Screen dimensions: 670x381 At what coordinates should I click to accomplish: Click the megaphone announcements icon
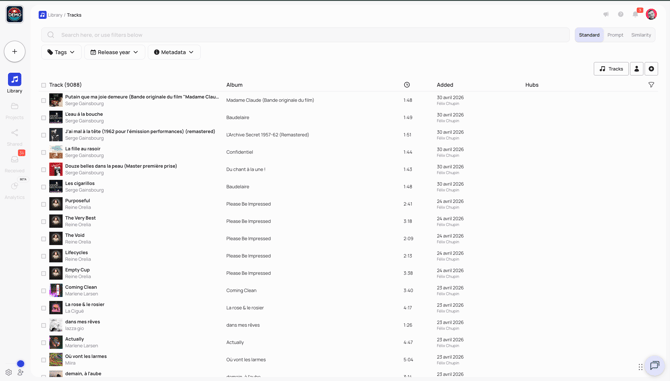click(x=606, y=15)
